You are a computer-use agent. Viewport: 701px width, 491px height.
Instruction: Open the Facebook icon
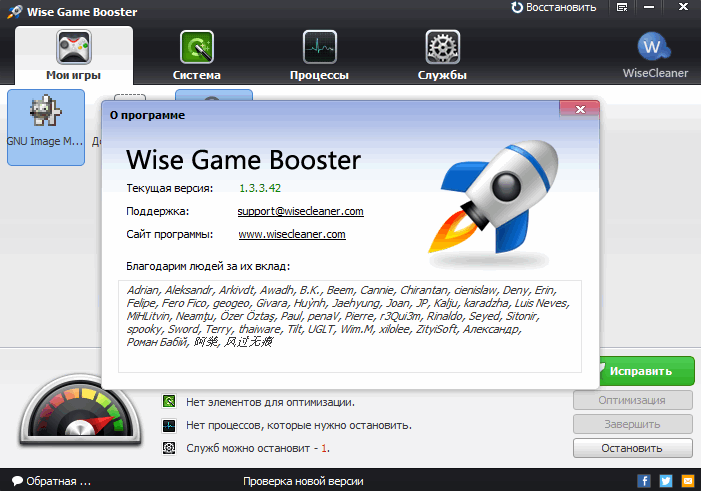(644, 481)
